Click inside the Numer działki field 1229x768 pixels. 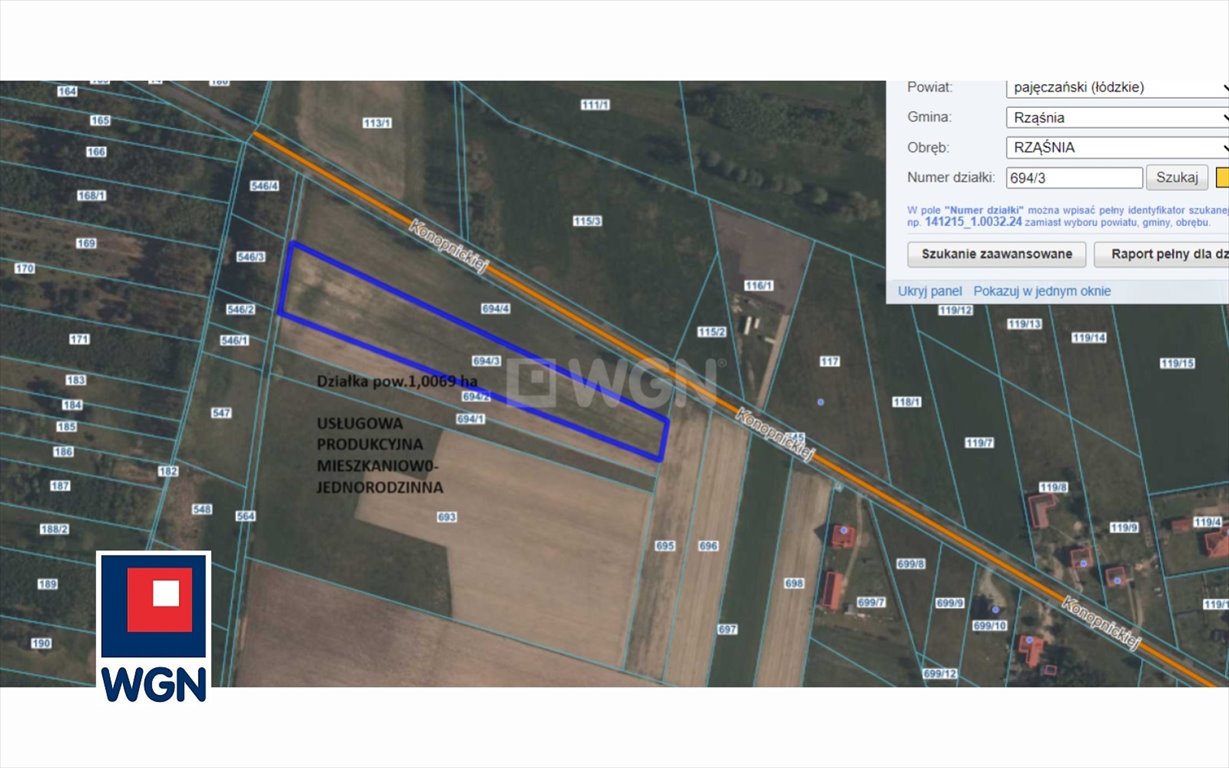(1074, 177)
